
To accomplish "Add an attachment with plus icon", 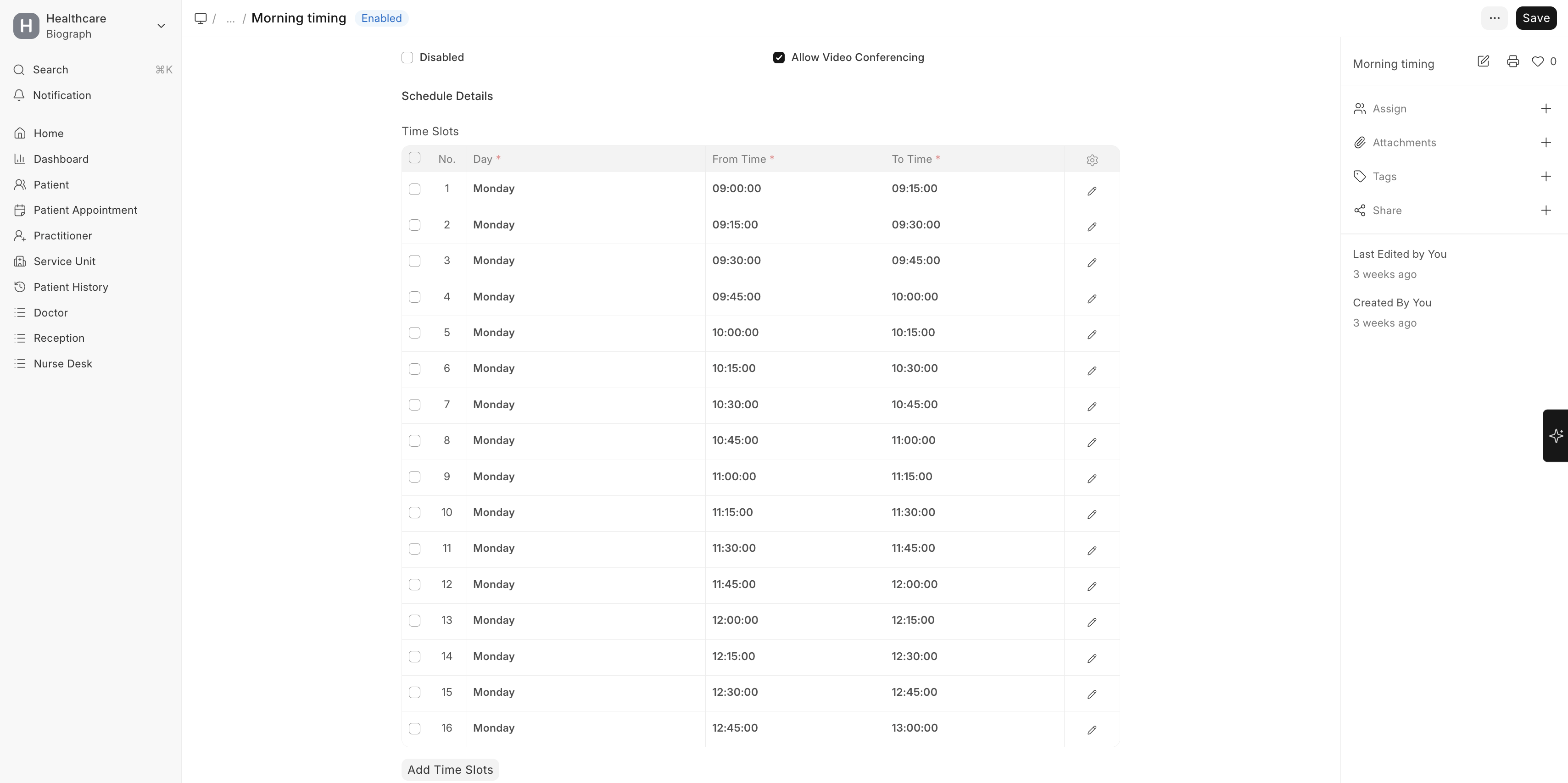I will 1546,142.
